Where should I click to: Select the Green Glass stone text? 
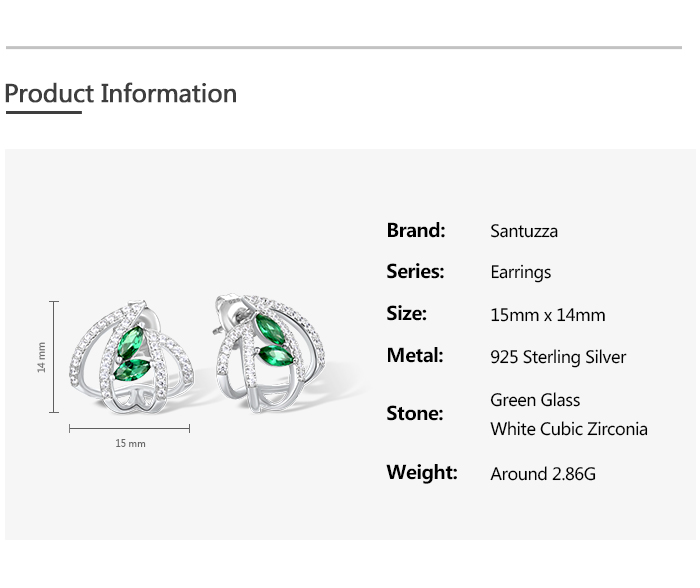pyautogui.click(x=535, y=400)
